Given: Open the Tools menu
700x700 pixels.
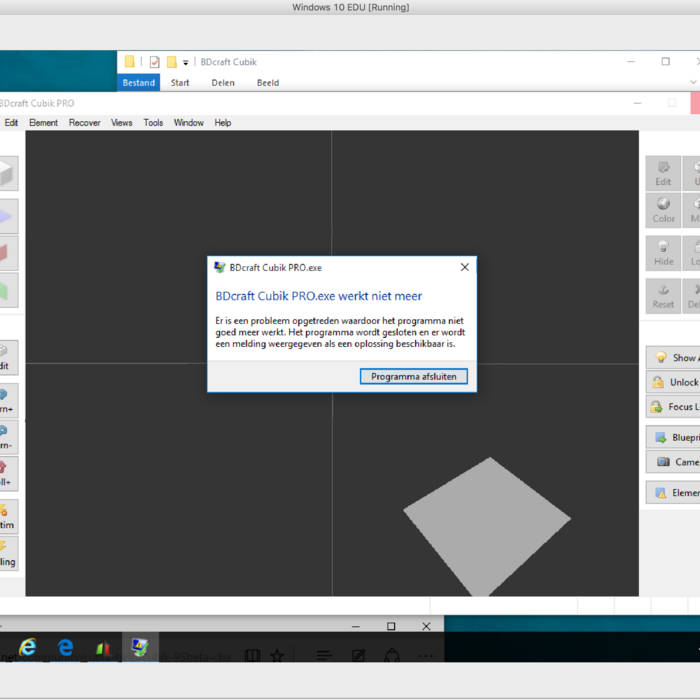Looking at the screenshot, I should [153, 122].
